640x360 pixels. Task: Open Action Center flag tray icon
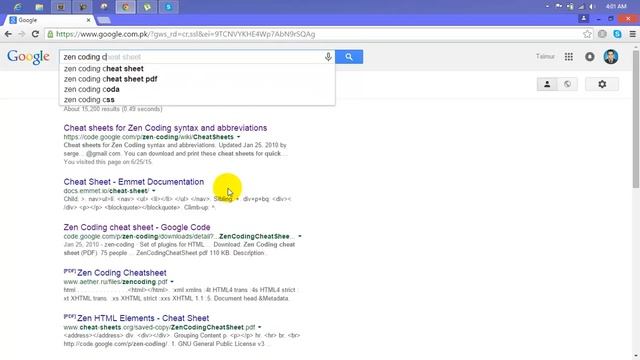pos(559,6)
